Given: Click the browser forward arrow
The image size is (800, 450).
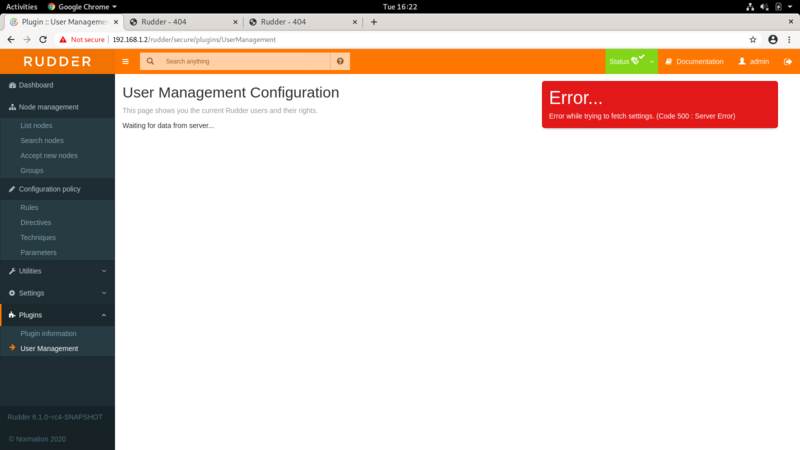Looking at the screenshot, I should [27, 39].
